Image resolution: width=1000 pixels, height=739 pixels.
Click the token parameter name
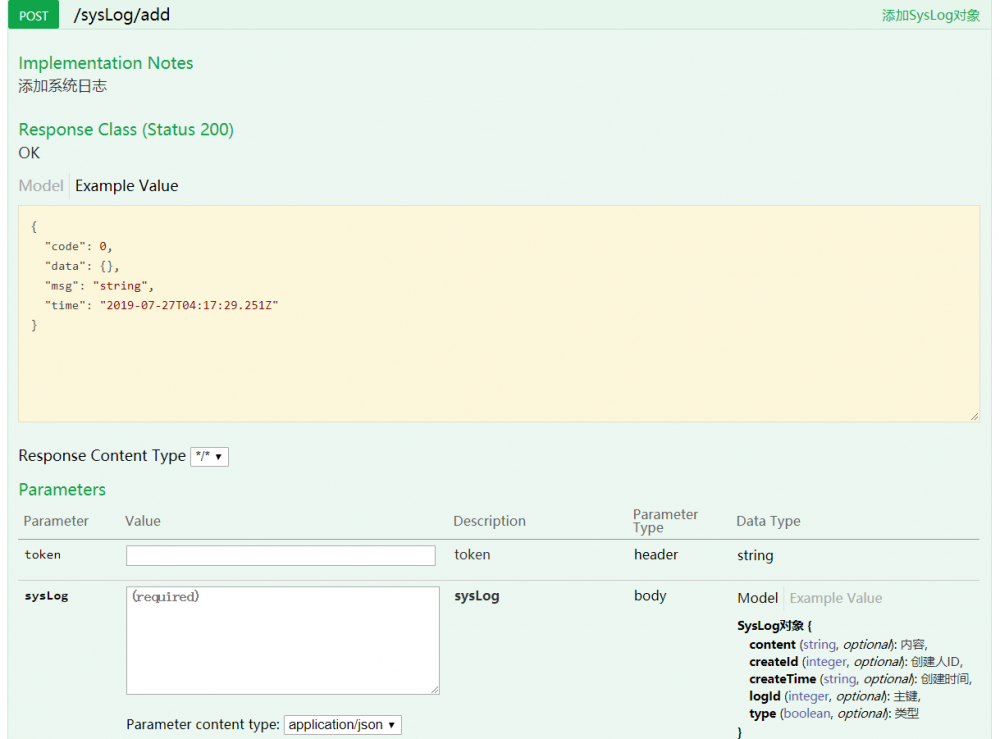pyautogui.click(x=43, y=555)
